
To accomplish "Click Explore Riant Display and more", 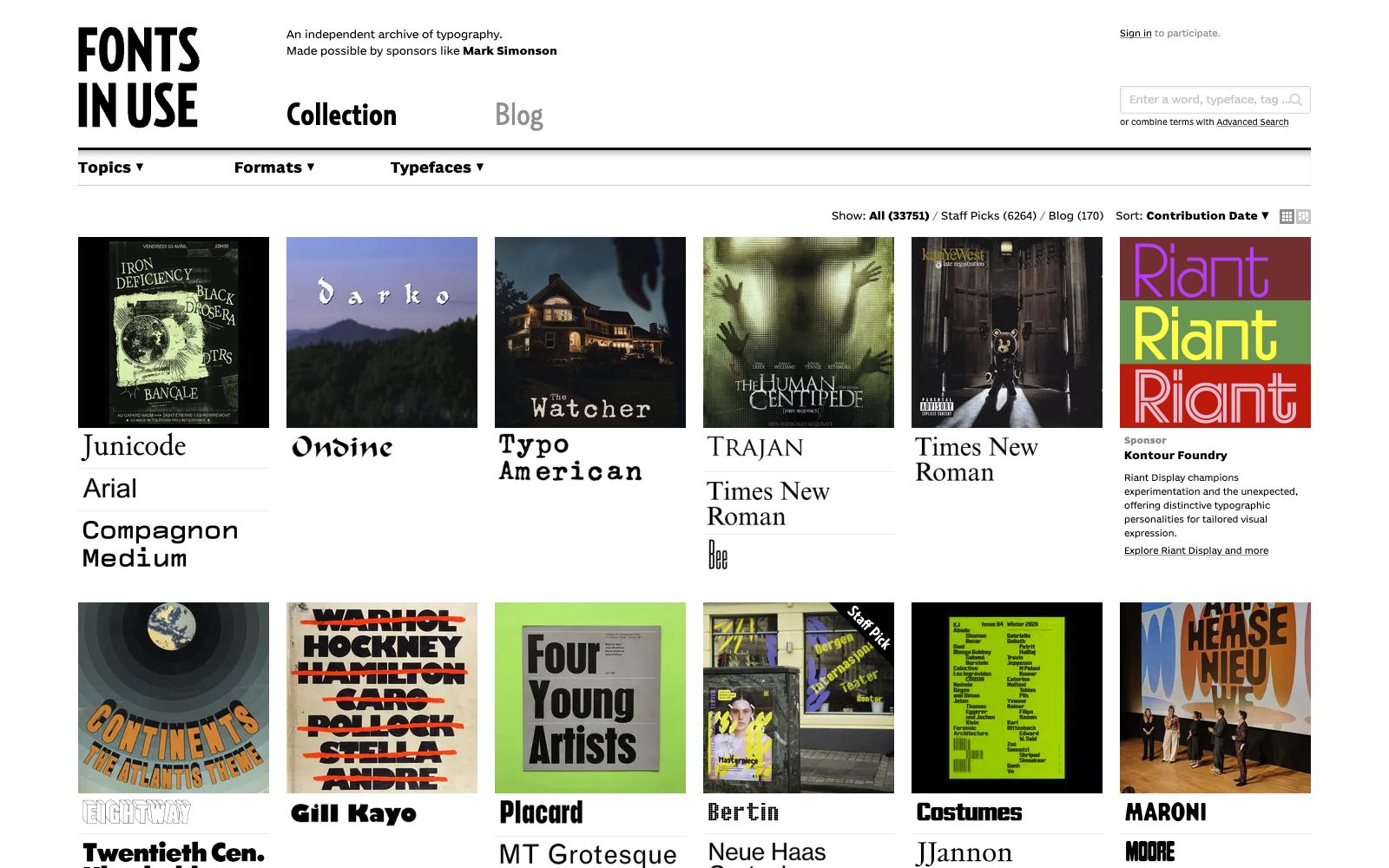I will click(x=1196, y=550).
